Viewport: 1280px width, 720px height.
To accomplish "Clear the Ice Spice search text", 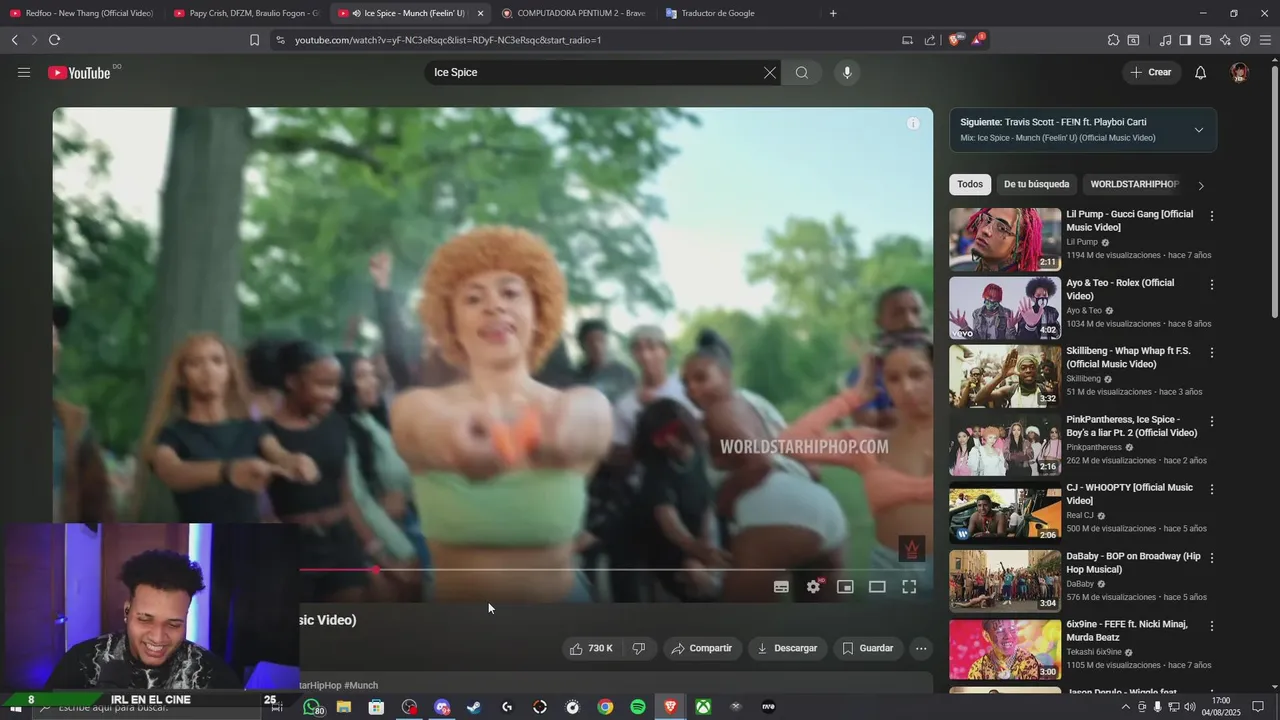I will pyautogui.click(x=769, y=72).
